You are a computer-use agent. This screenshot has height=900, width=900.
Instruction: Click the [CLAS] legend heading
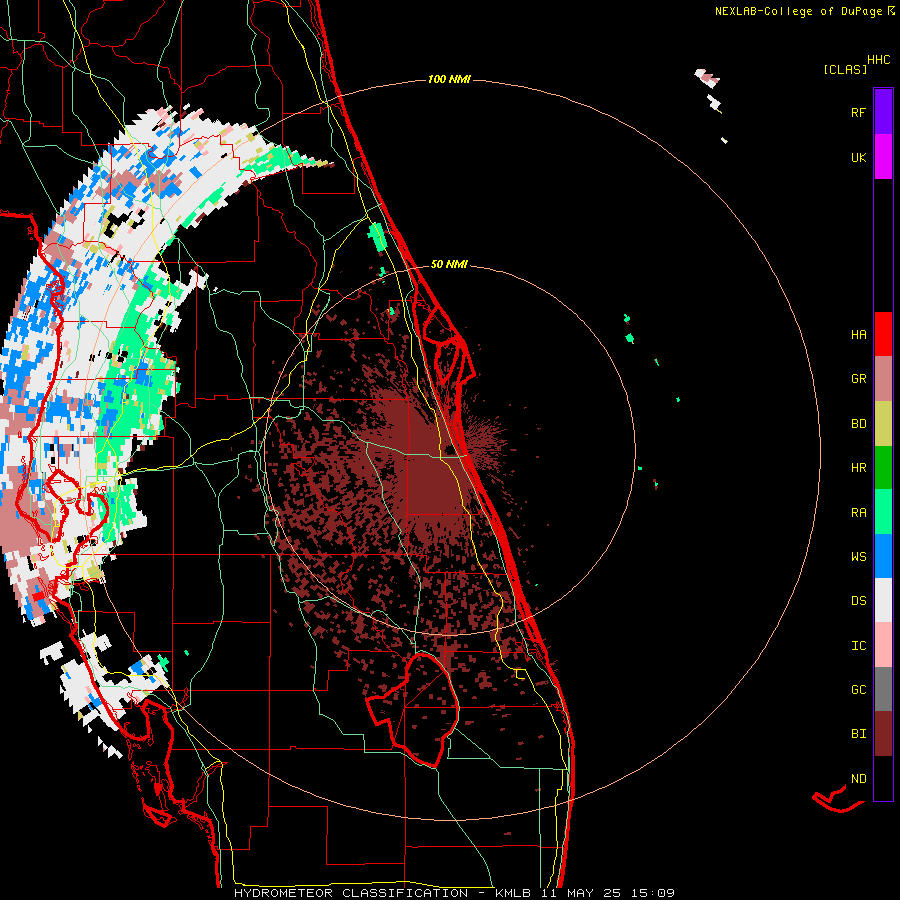click(x=845, y=69)
